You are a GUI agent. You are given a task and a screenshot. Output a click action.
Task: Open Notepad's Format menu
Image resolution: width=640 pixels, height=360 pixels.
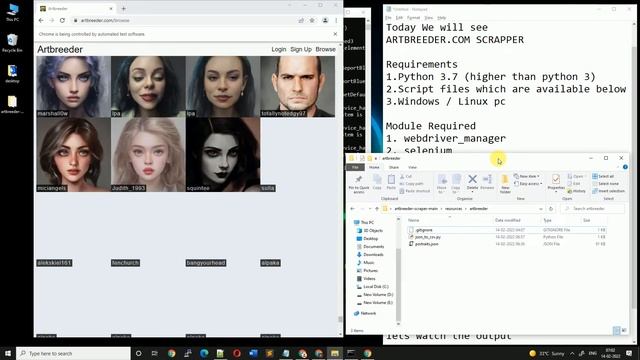pyautogui.click(x=413, y=18)
